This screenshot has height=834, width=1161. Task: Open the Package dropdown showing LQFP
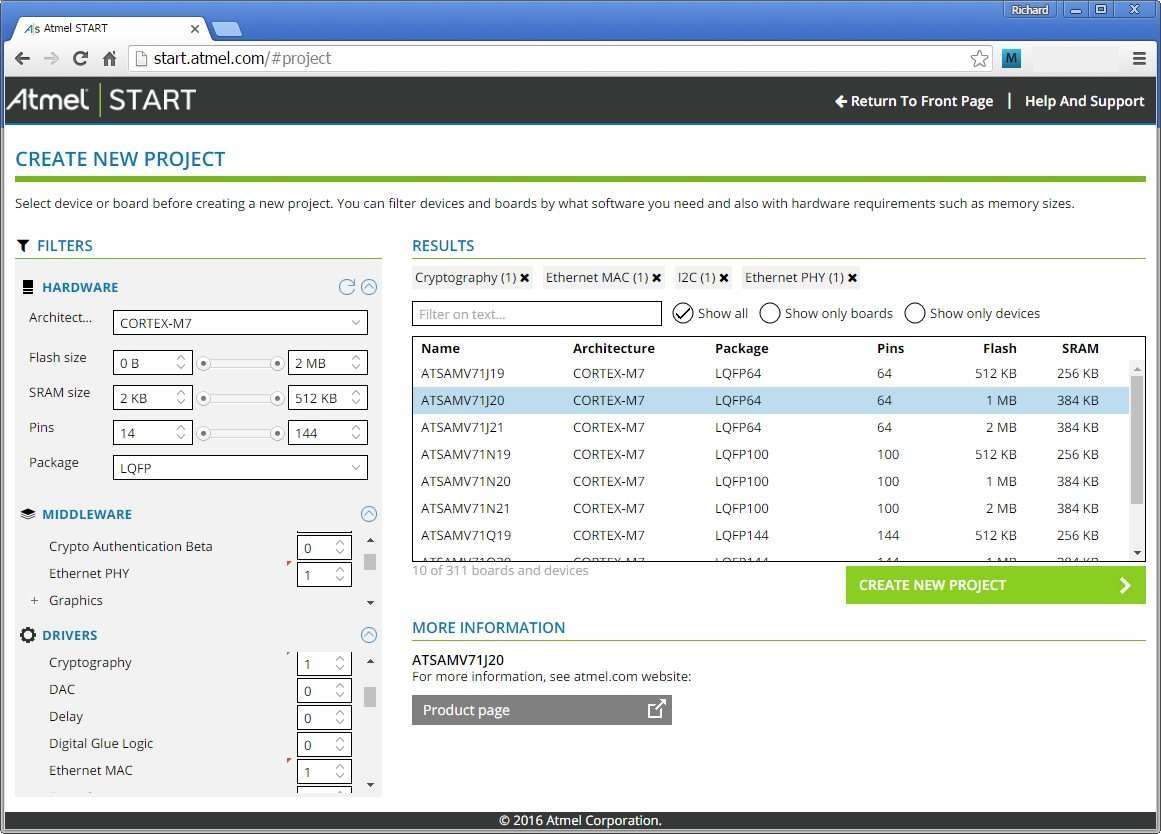pos(240,468)
